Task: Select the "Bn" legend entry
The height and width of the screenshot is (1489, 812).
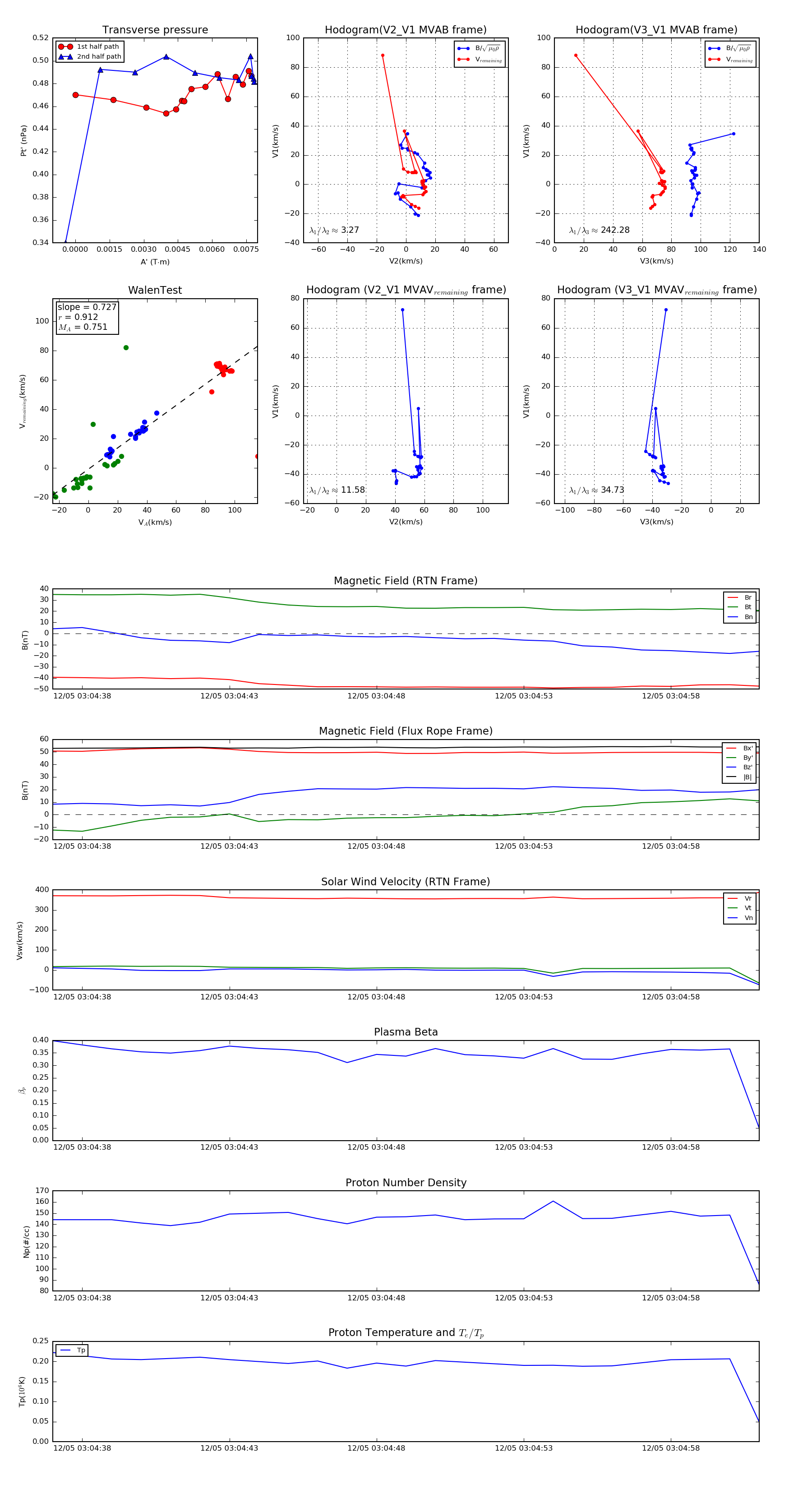Action: click(x=740, y=617)
